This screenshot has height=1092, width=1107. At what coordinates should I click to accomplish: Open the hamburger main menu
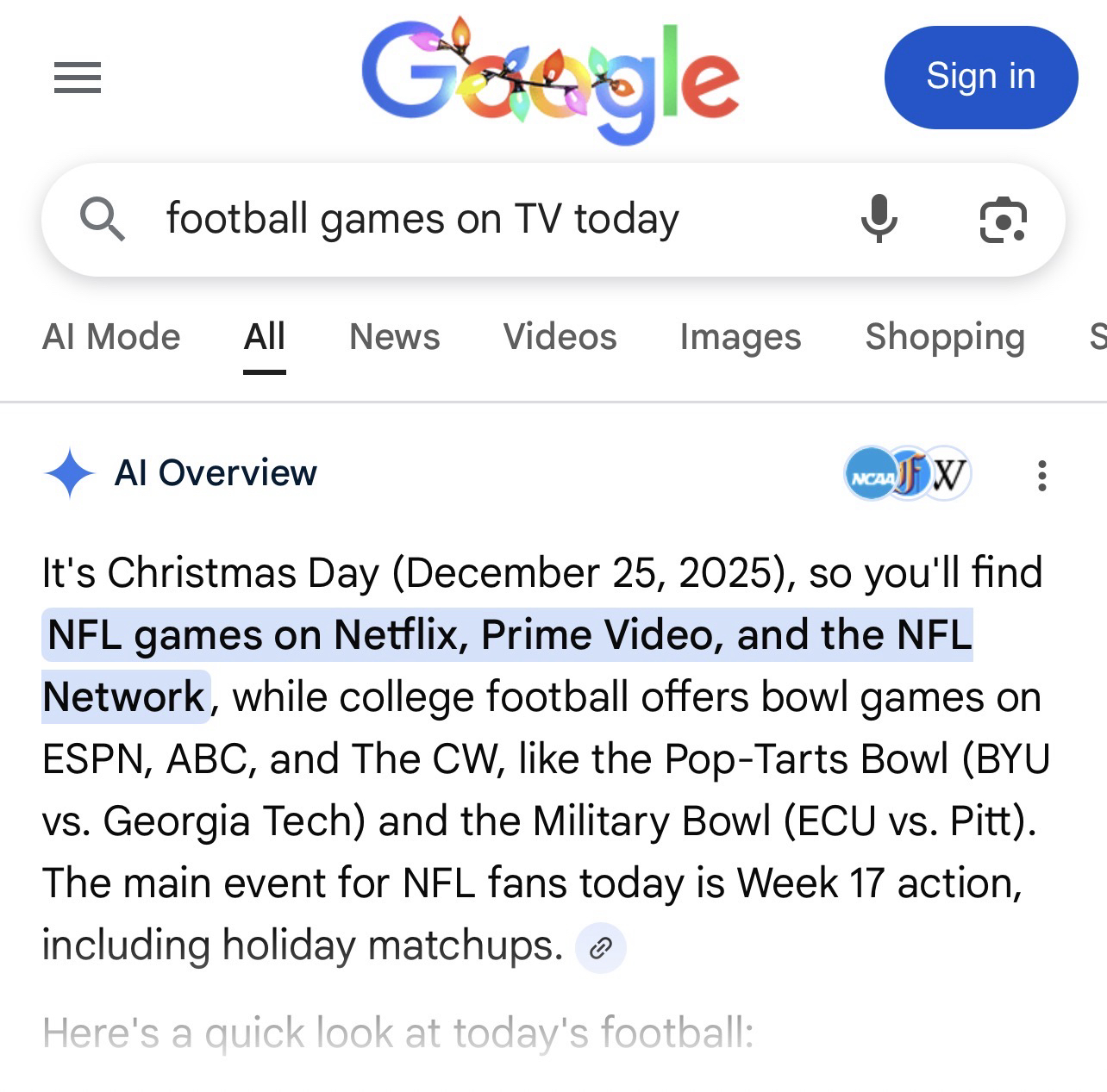pyautogui.click(x=78, y=78)
